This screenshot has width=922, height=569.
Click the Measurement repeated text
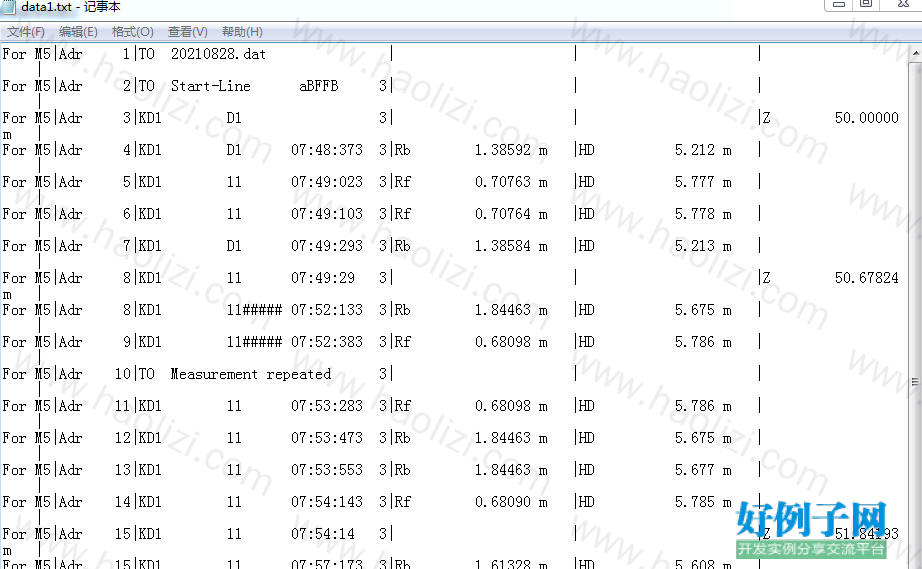point(251,374)
